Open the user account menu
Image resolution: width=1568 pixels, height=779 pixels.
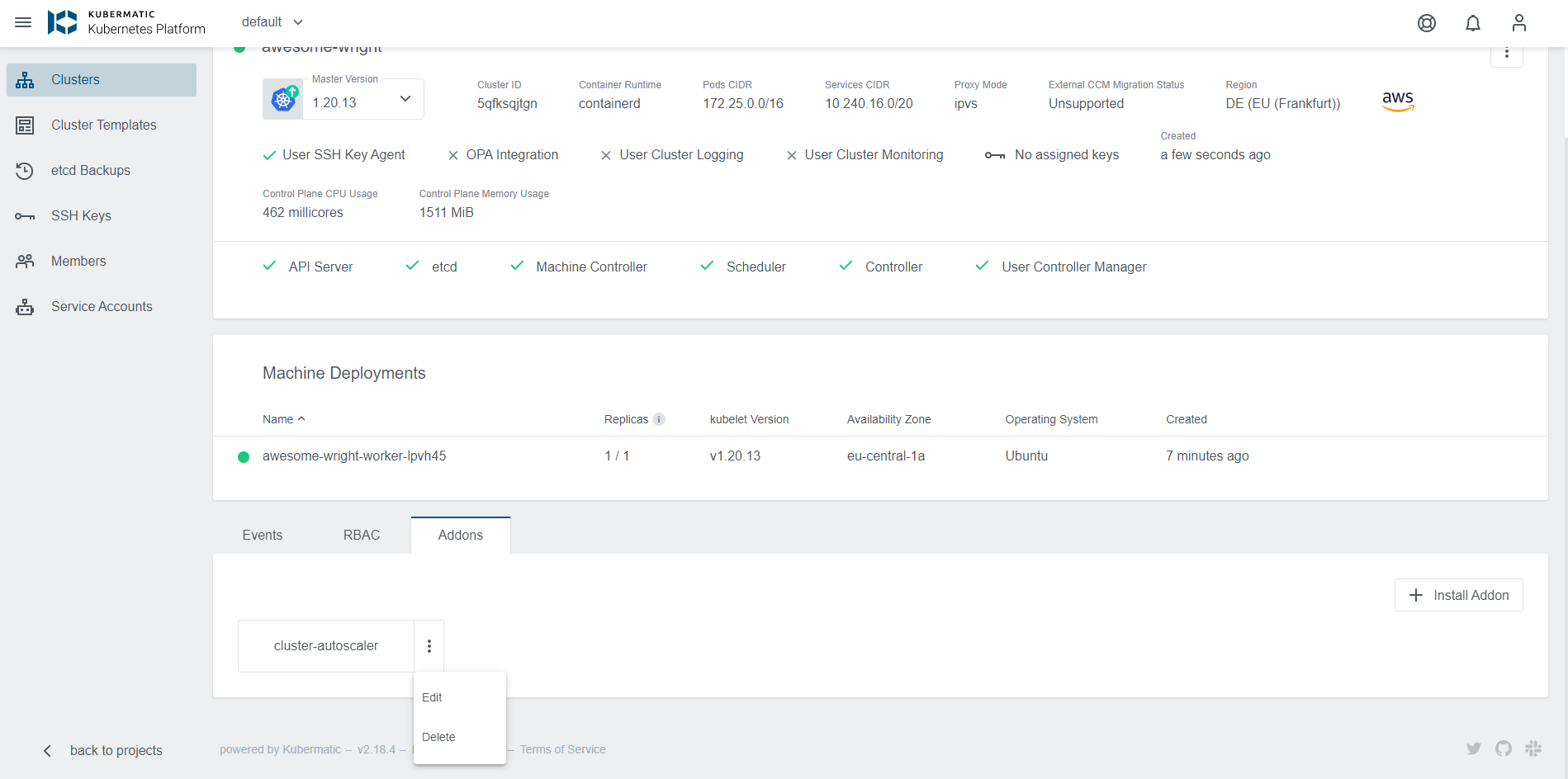coord(1519,23)
